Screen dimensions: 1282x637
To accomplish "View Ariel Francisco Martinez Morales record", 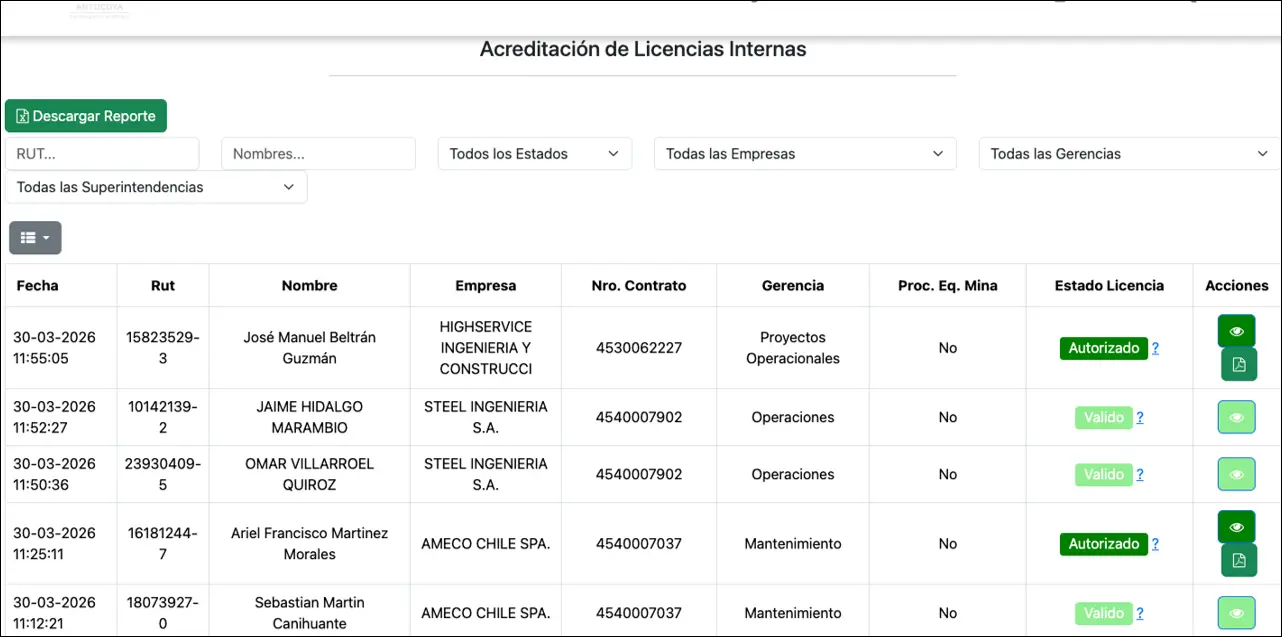I will coord(1236,527).
